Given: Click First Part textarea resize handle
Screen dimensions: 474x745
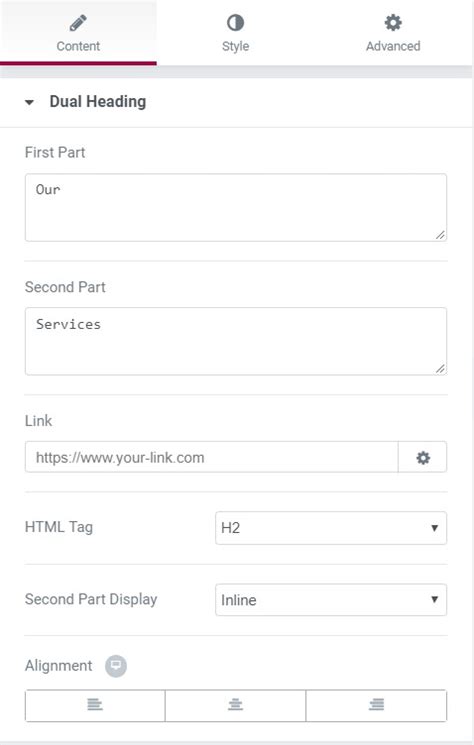Looking at the screenshot, I should 440,235.
